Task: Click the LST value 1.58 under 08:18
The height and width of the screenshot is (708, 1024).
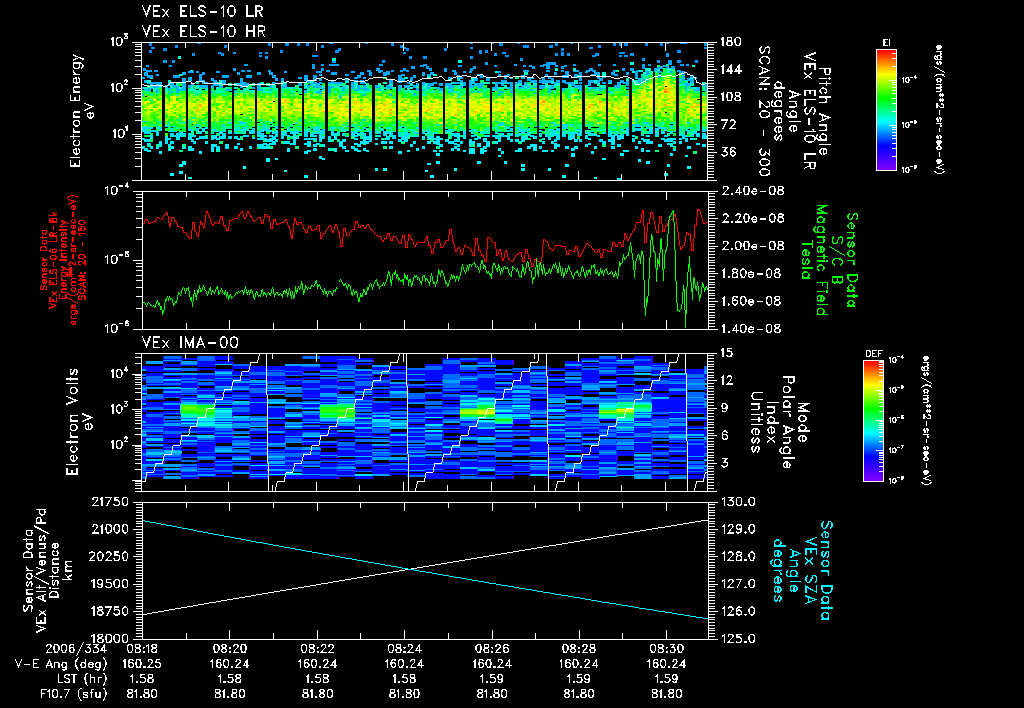Action: [142, 679]
